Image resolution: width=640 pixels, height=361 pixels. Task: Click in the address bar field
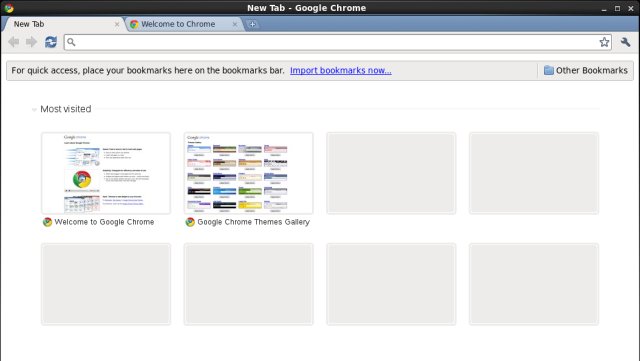point(337,42)
